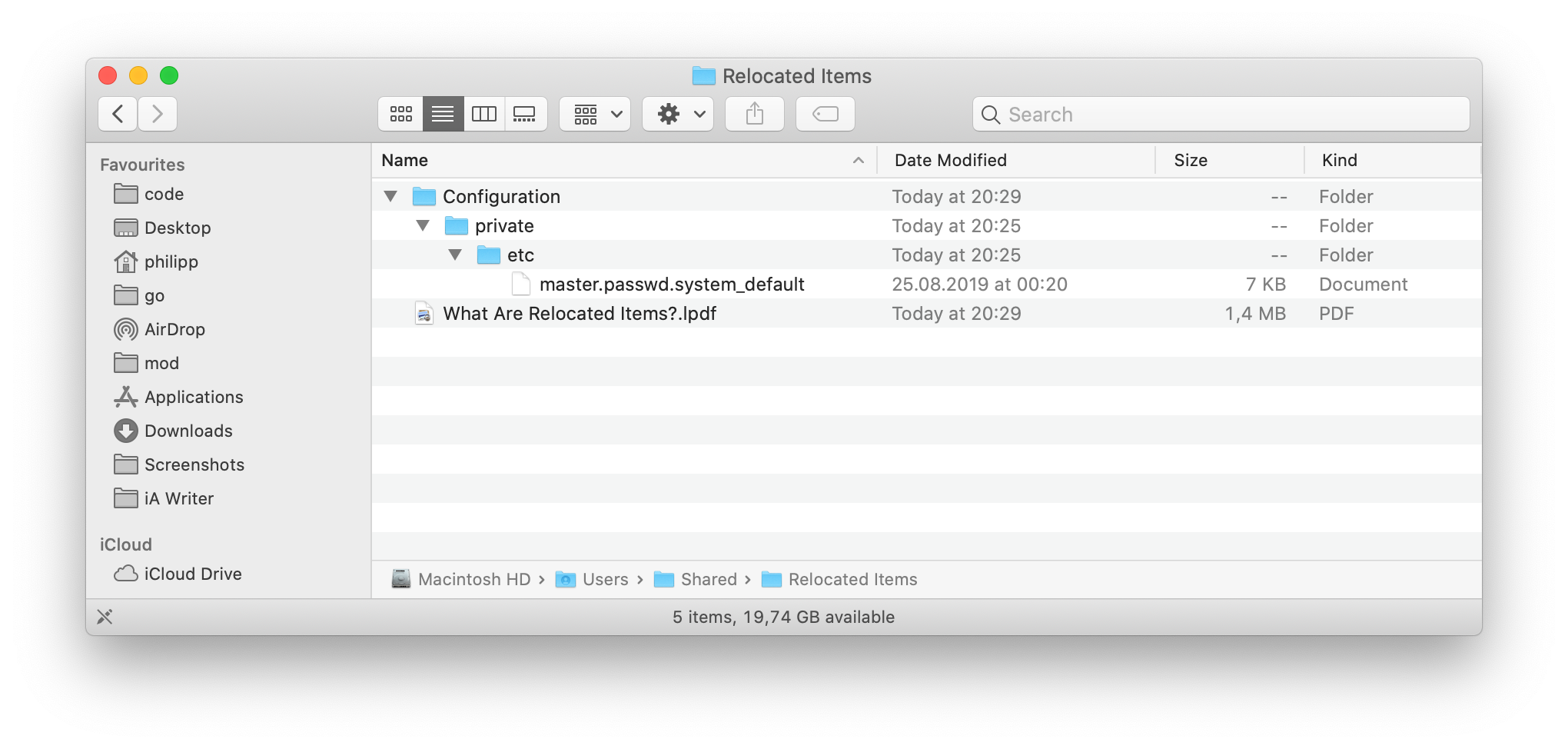Sort by the Size column header
1568x749 pixels.
coord(1190,160)
